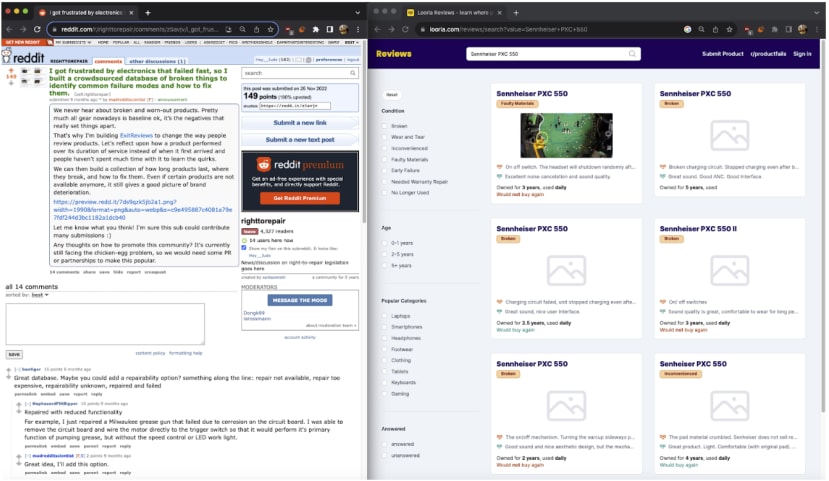Click the Reddit sidebar search field

pos(300,73)
